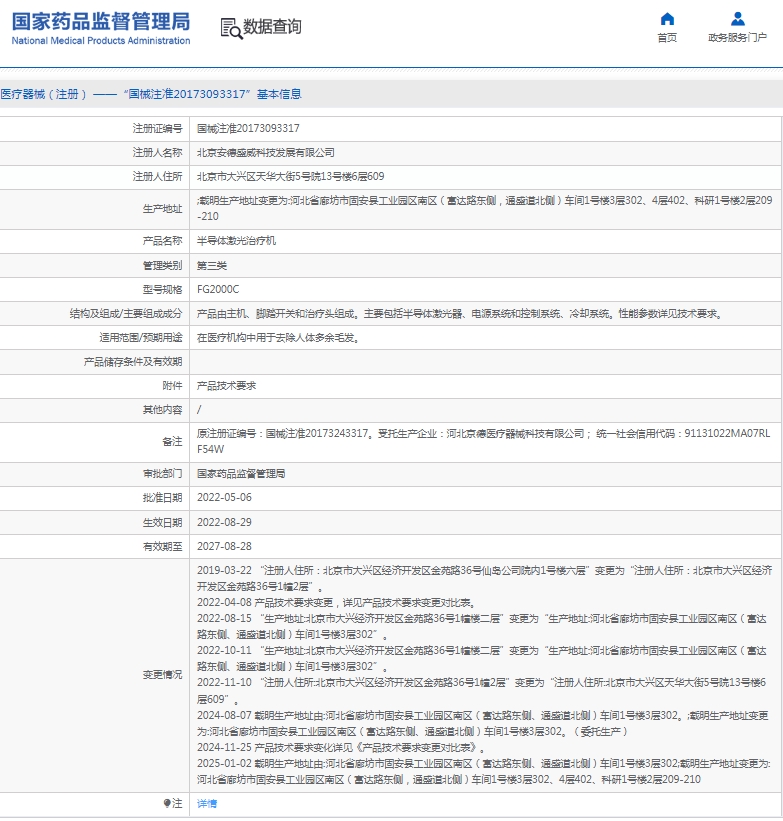Image resolution: width=783 pixels, height=821 pixels.
Task: Click the 批准日期 row label
Action: [162, 498]
